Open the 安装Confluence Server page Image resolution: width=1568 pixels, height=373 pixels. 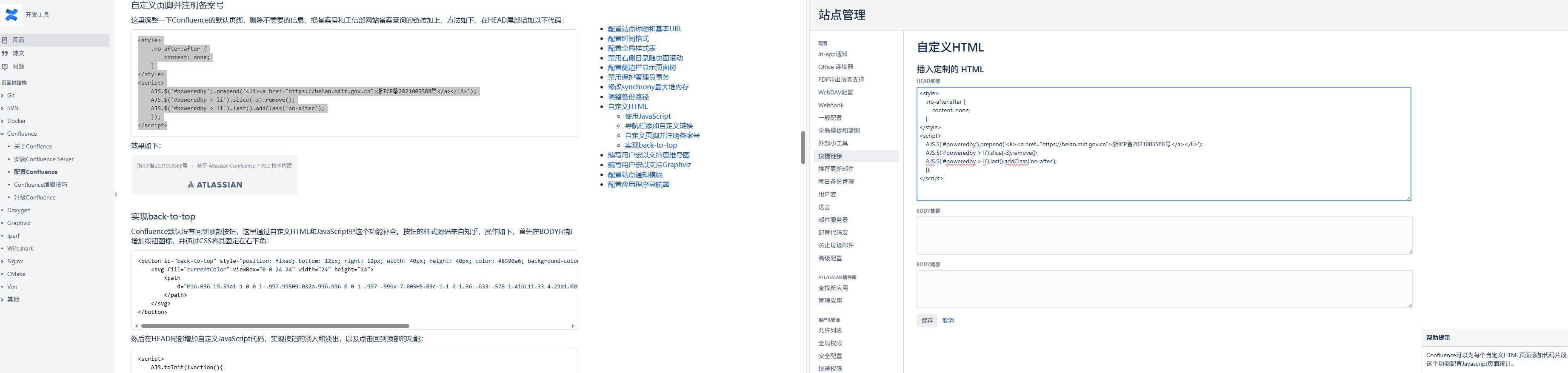(x=44, y=159)
